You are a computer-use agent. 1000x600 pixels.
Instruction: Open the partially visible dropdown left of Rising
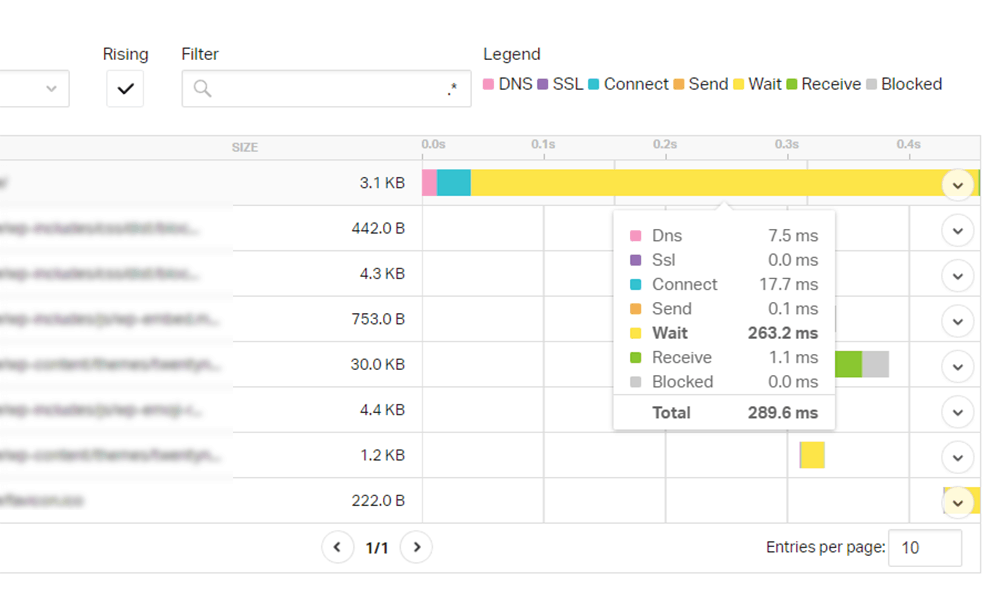coord(34,89)
